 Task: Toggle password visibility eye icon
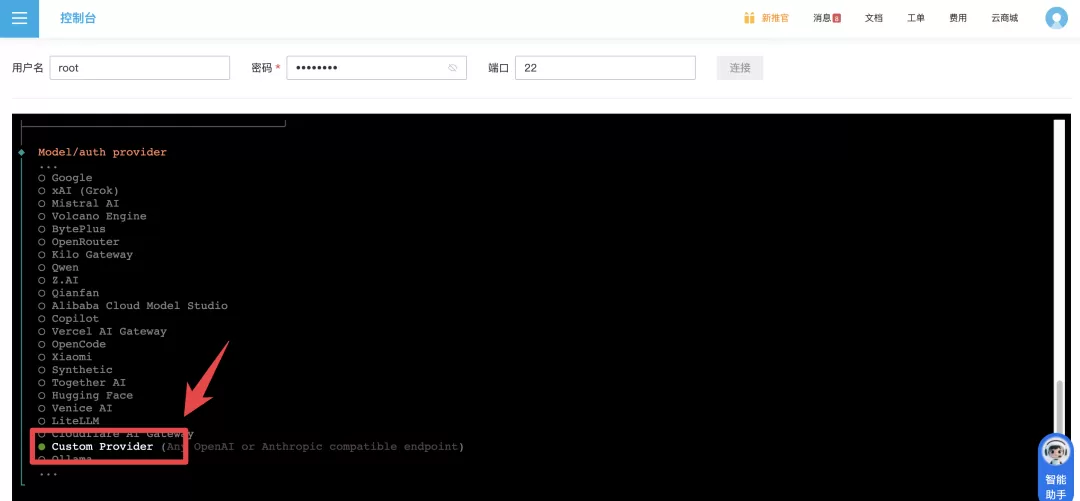(453, 68)
